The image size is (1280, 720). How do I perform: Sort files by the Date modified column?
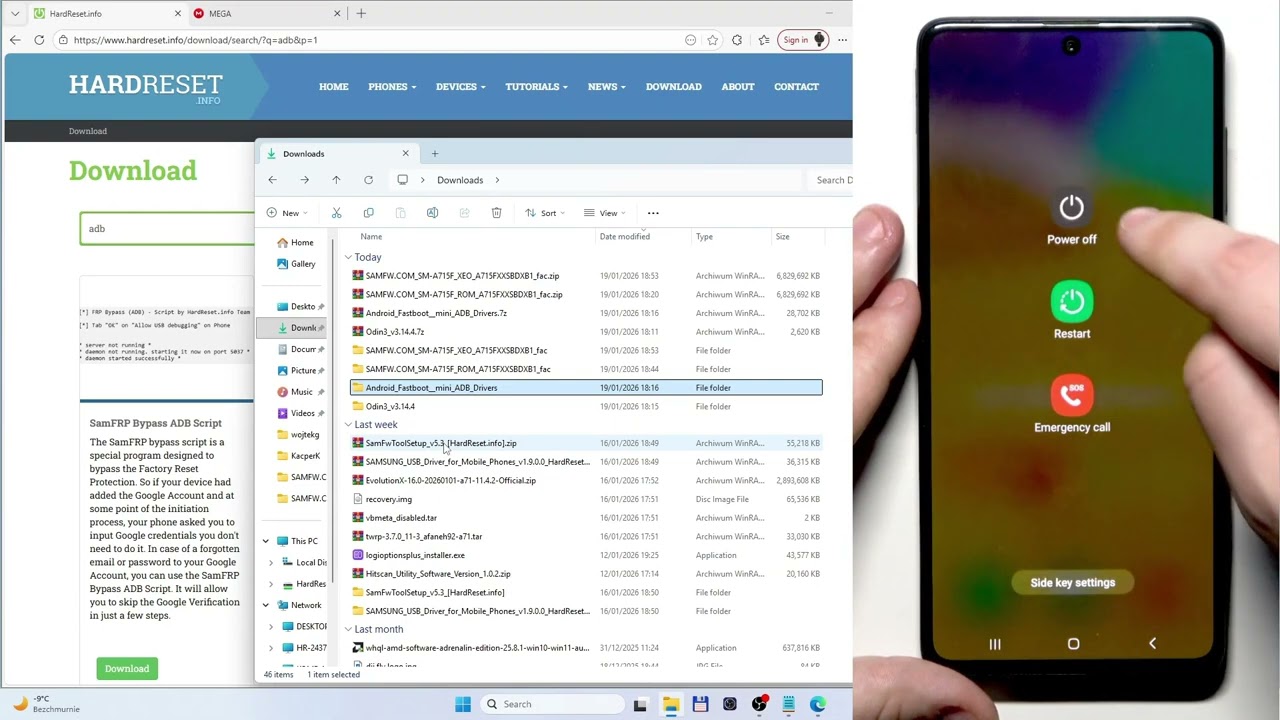(x=625, y=237)
